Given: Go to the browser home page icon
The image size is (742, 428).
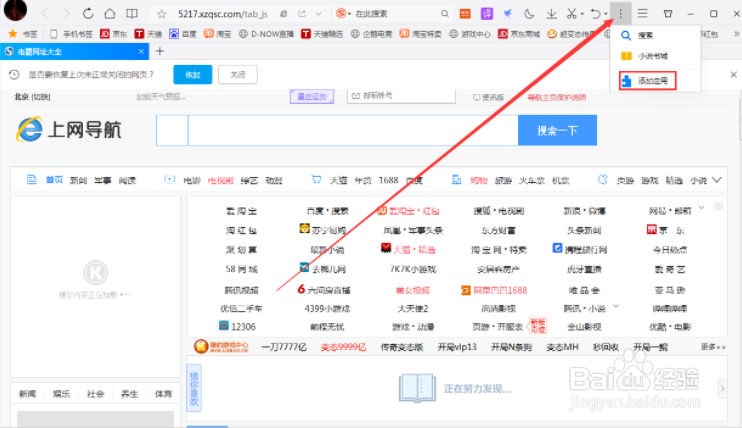Looking at the screenshot, I should point(110,14).
